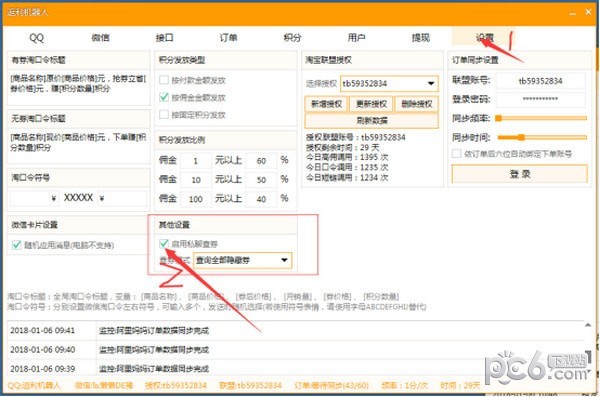600x397 pixels.
Task: Expand the 查询全部隐藏券 dropdown
Action: (242, 260)
